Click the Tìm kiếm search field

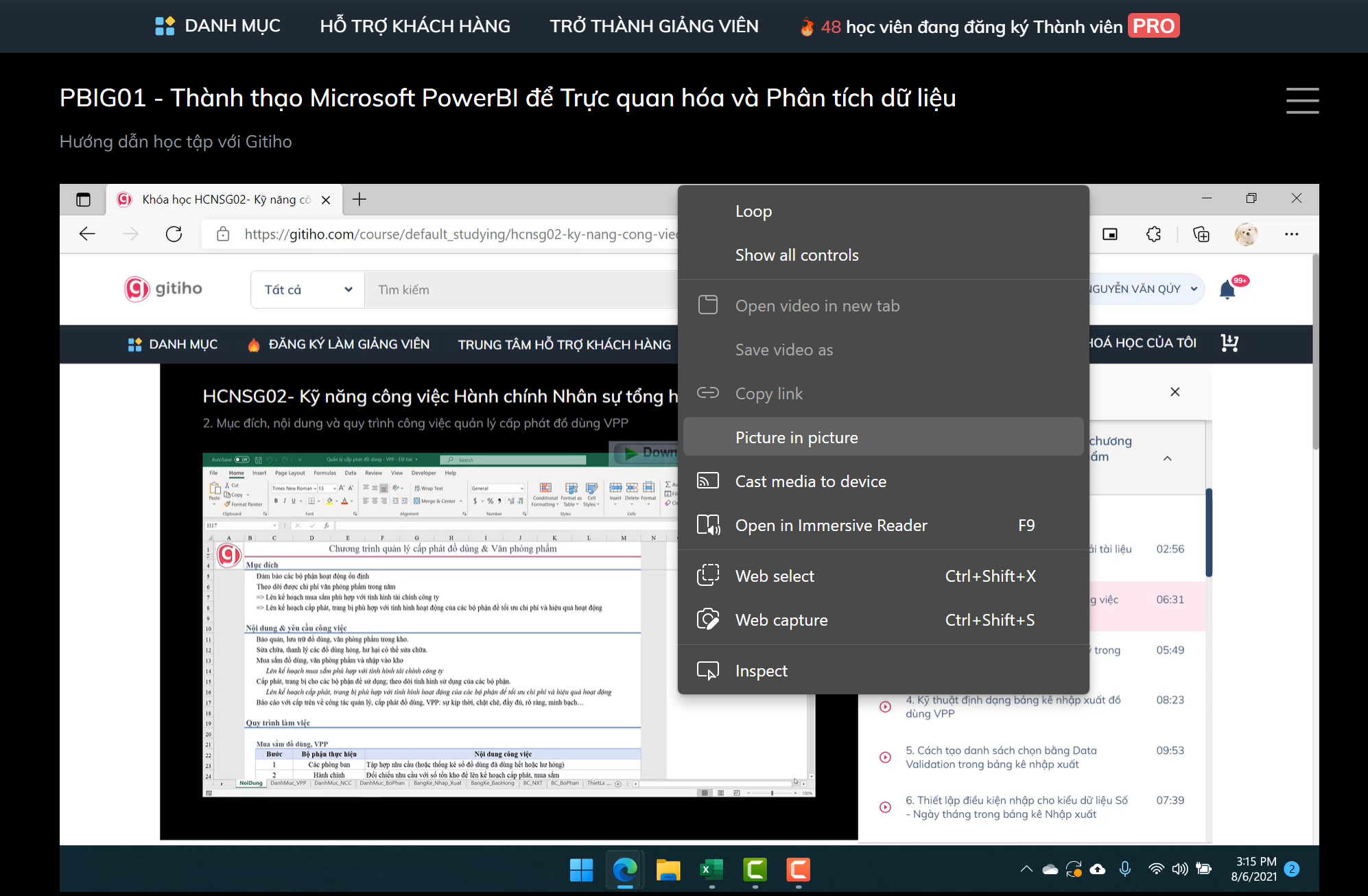521,290
